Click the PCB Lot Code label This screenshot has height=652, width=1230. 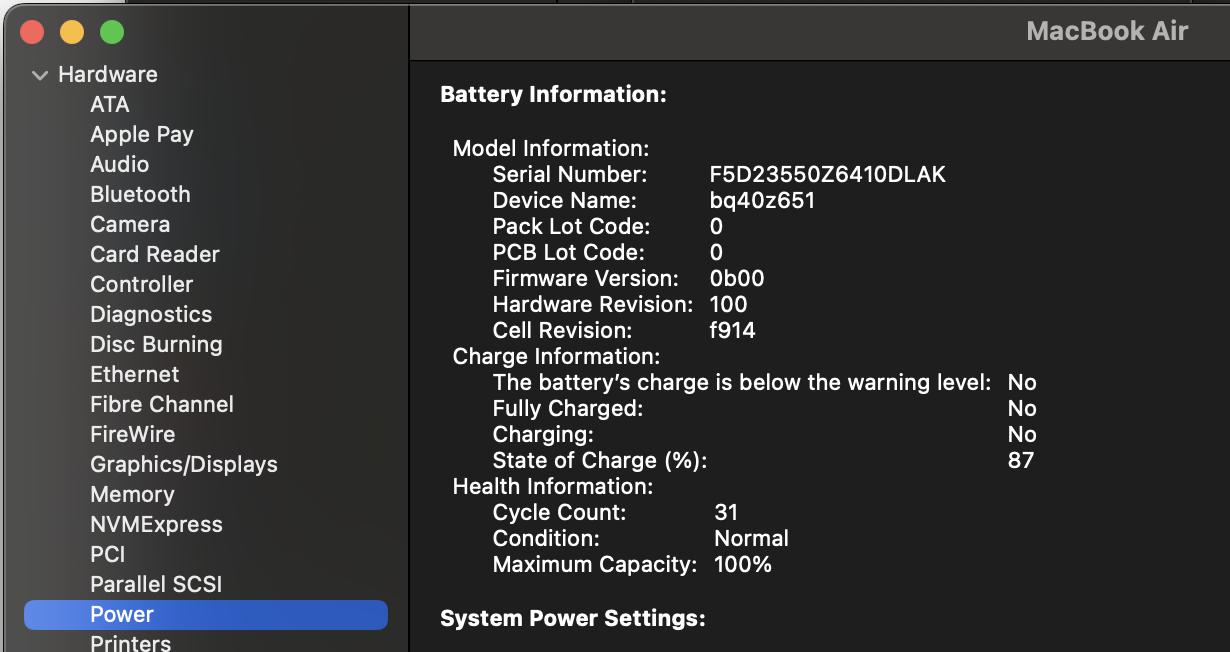click(x=569, y=252)
